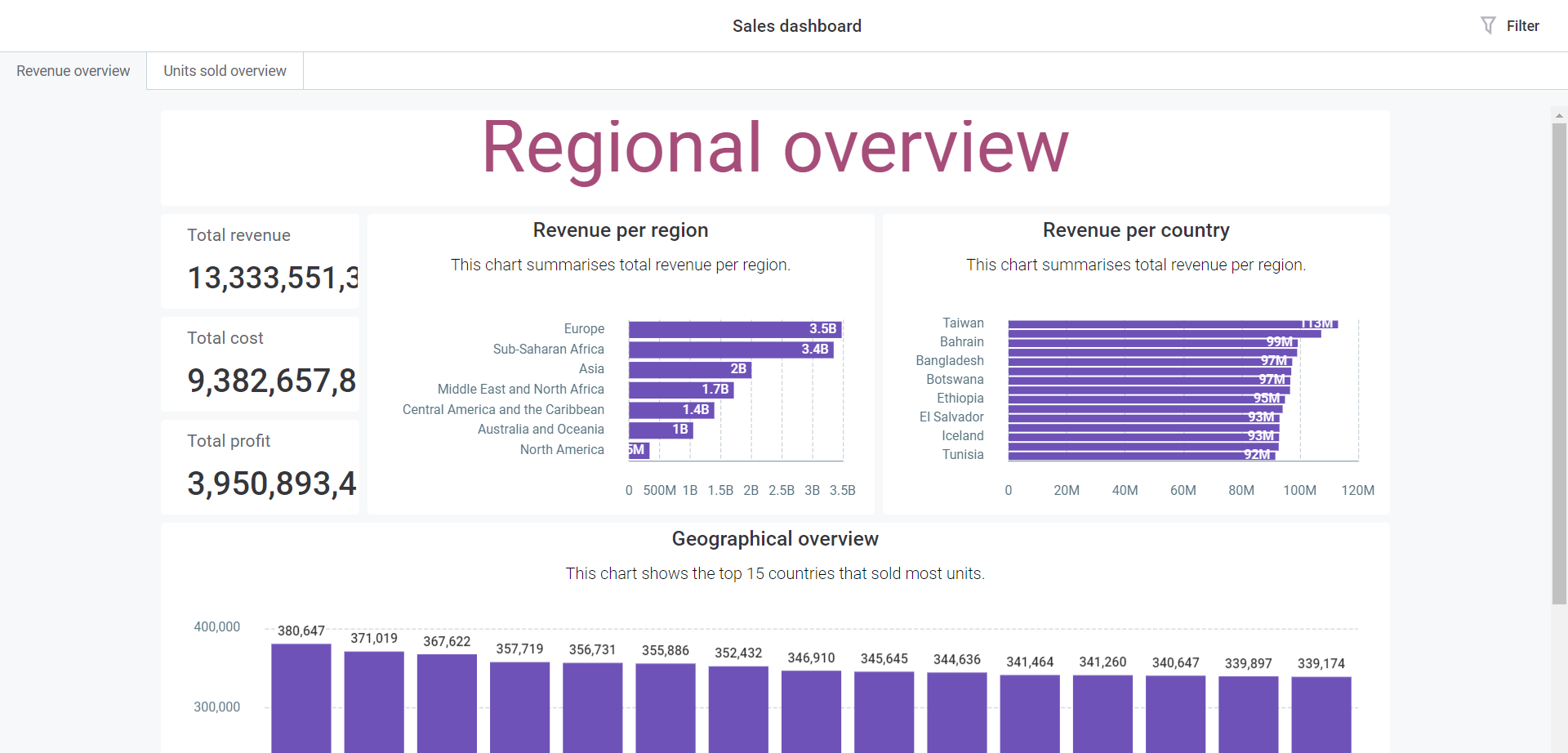This screenshot has width=1568, height=753.
Task: Switch to the Units sold overview tab
Action: (x=224, y=70)
